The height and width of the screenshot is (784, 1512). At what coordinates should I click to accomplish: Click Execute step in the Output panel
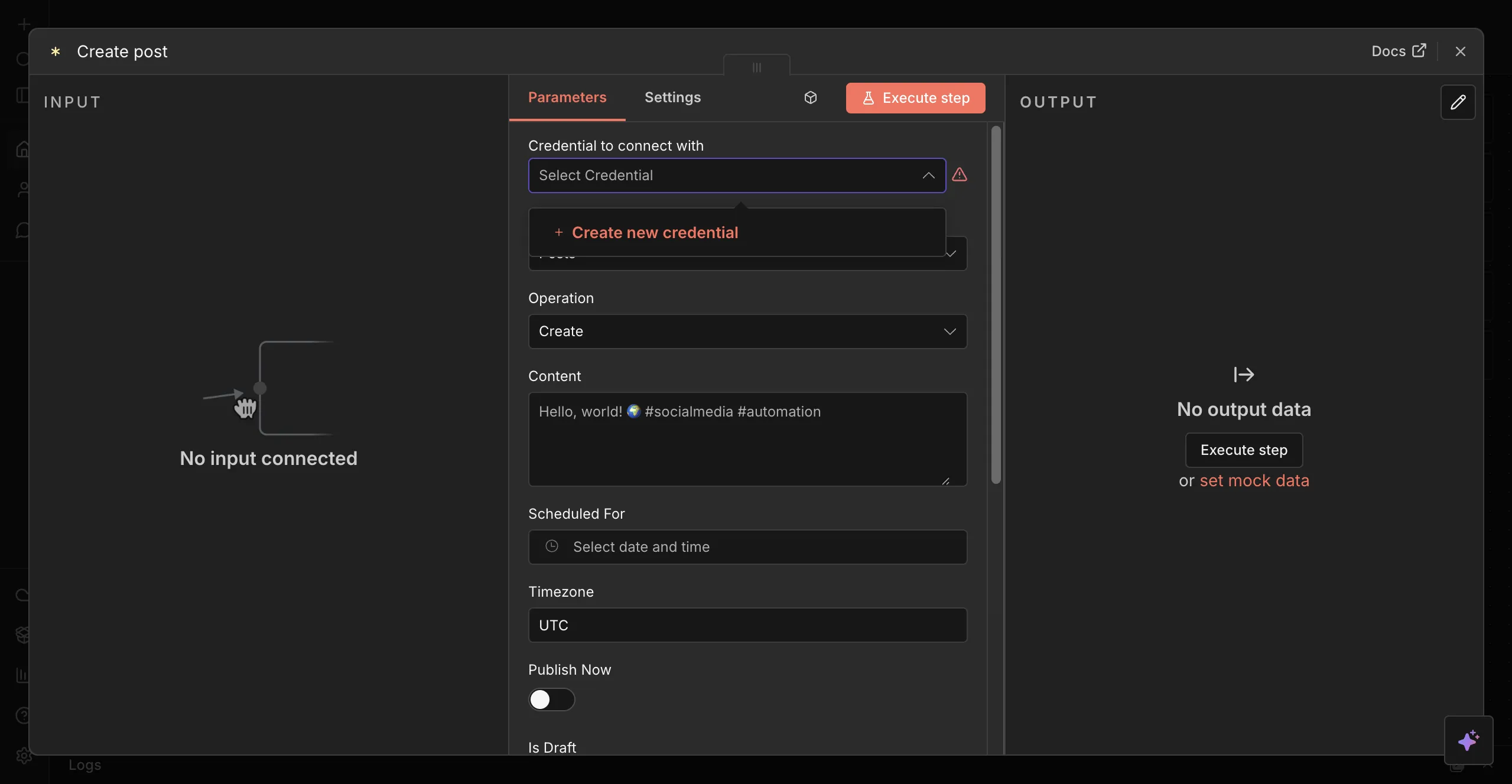pyautogui.click(x=1243, y=450)
